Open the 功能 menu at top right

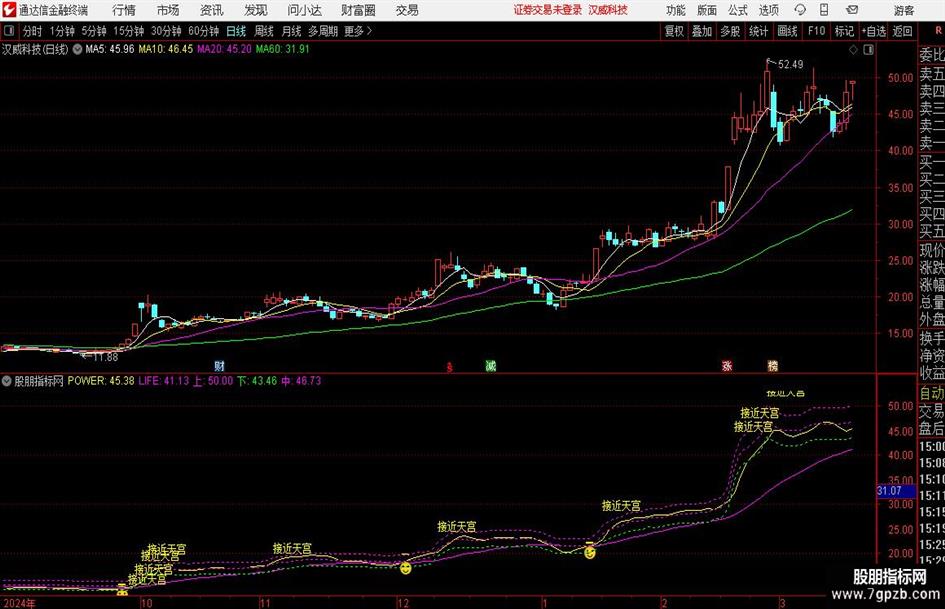tap(676, 10)
